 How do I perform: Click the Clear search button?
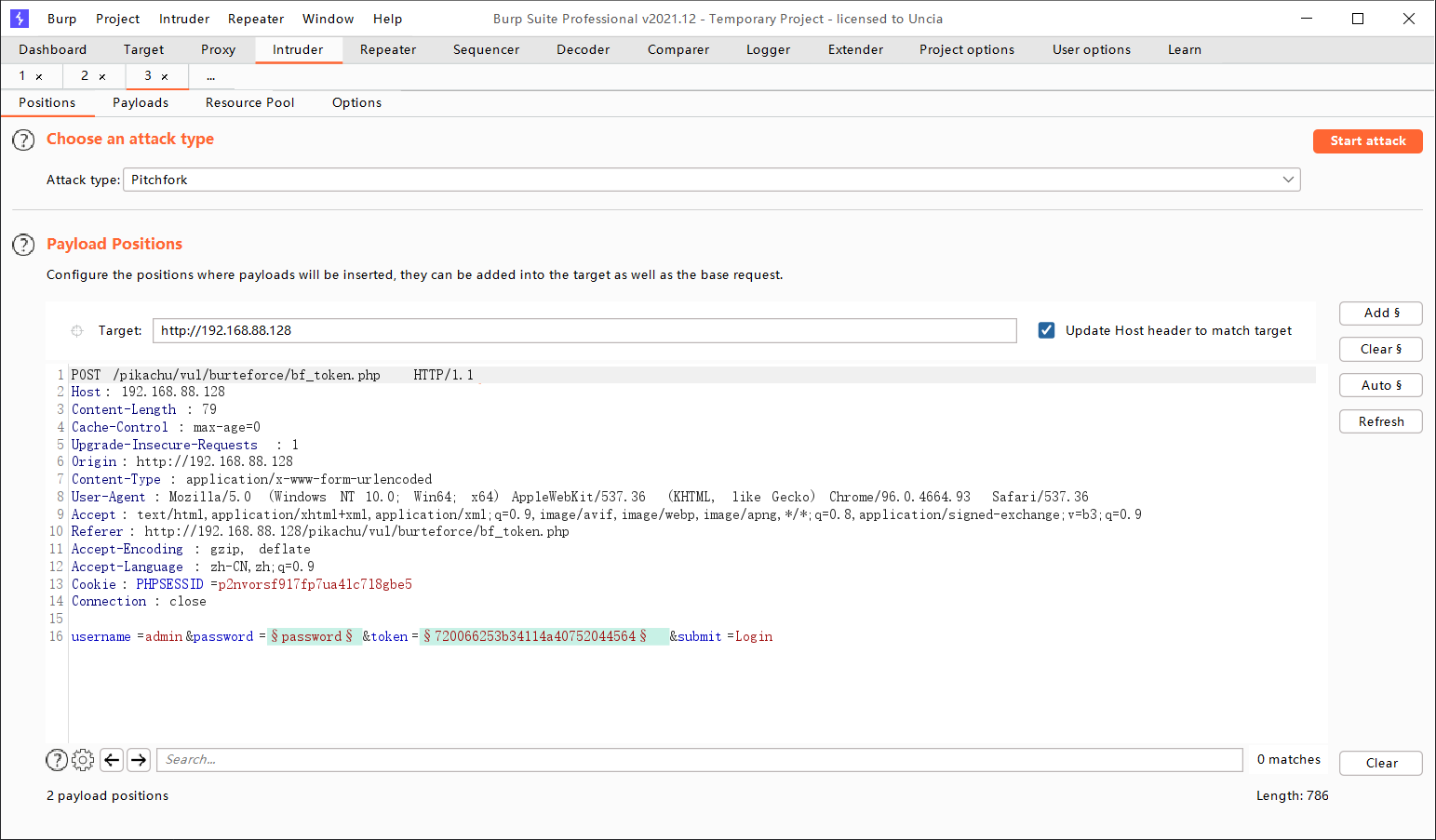click(1381, 764)
